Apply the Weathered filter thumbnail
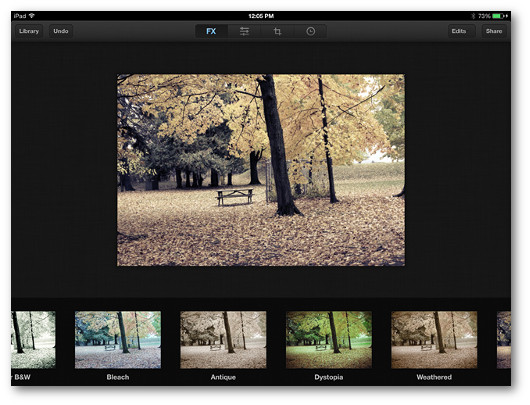 tap(434, 340)
